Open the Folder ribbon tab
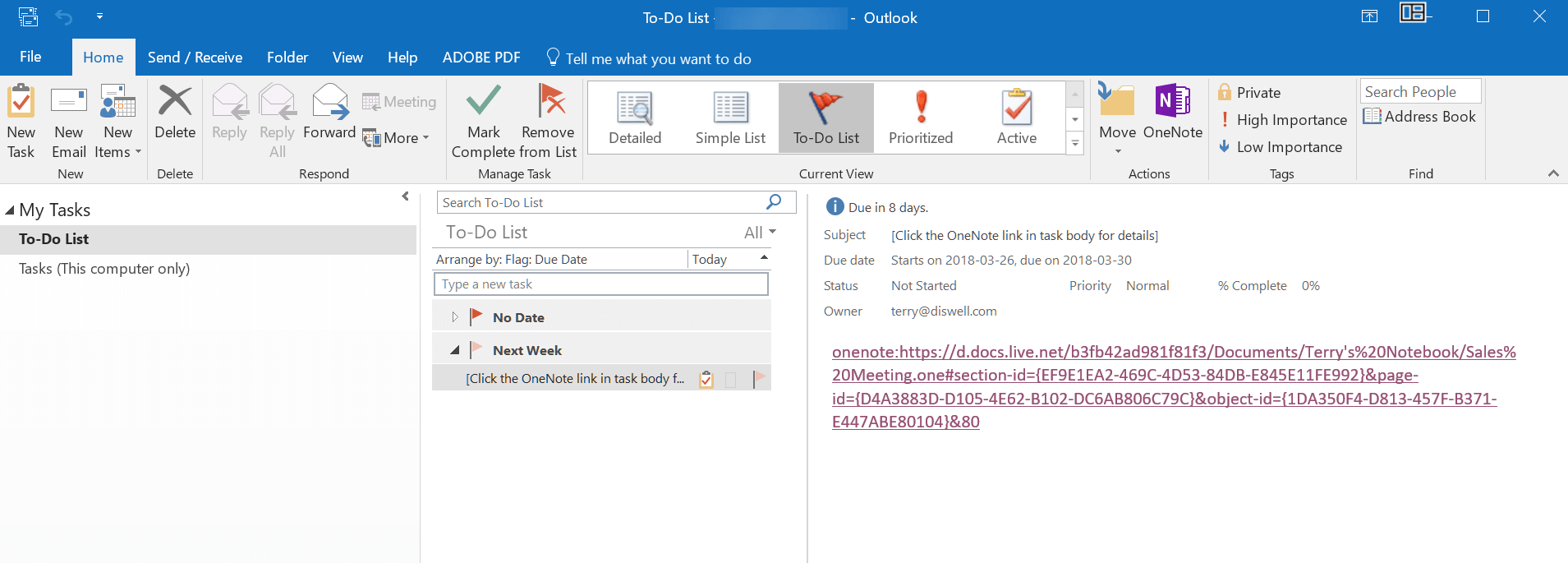Image resolution: width=1568 pixels, height=563 pixels. [x=287, y=58]
